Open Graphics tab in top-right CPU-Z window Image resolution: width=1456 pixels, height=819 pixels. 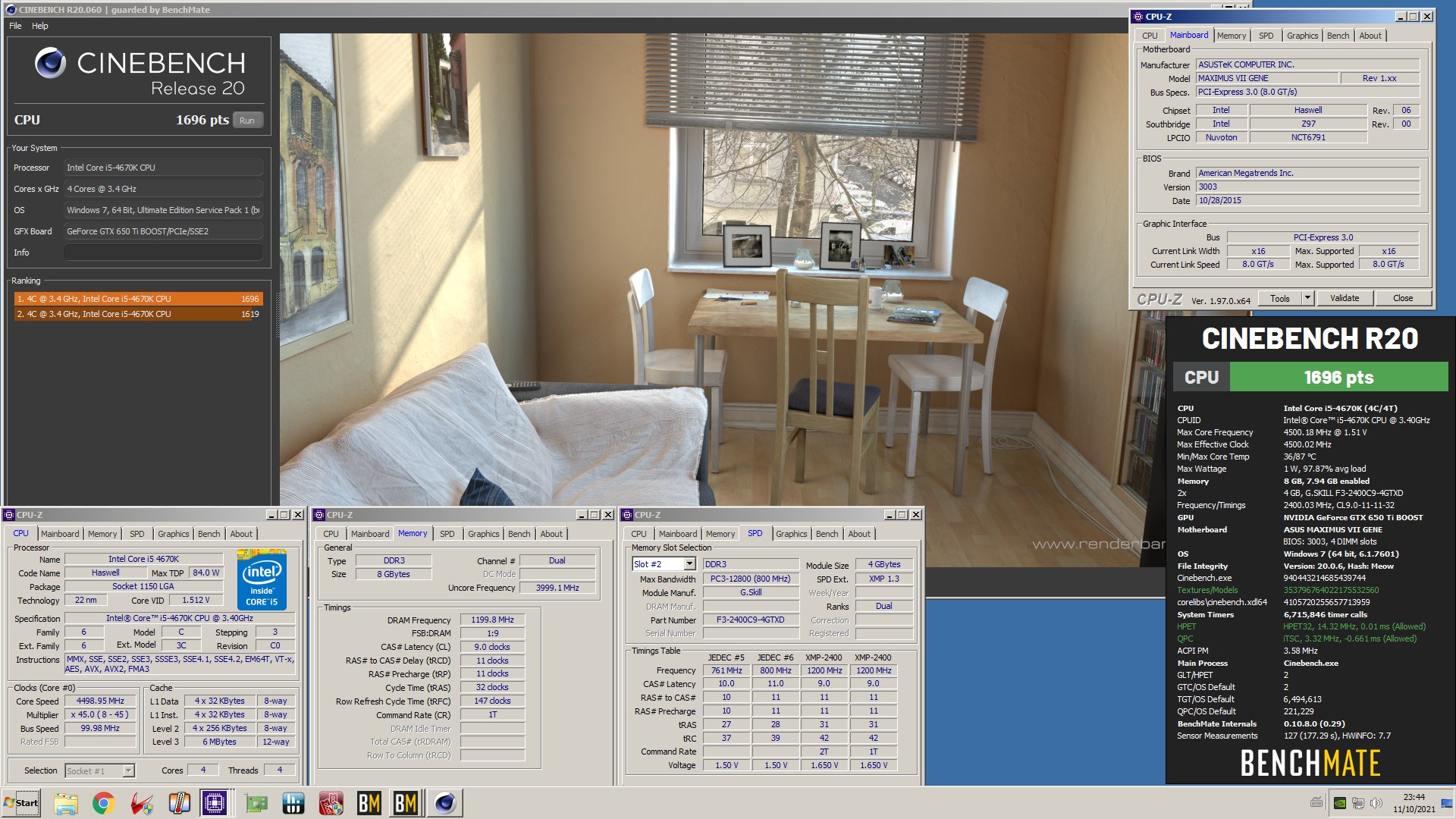click(1302, 36)
